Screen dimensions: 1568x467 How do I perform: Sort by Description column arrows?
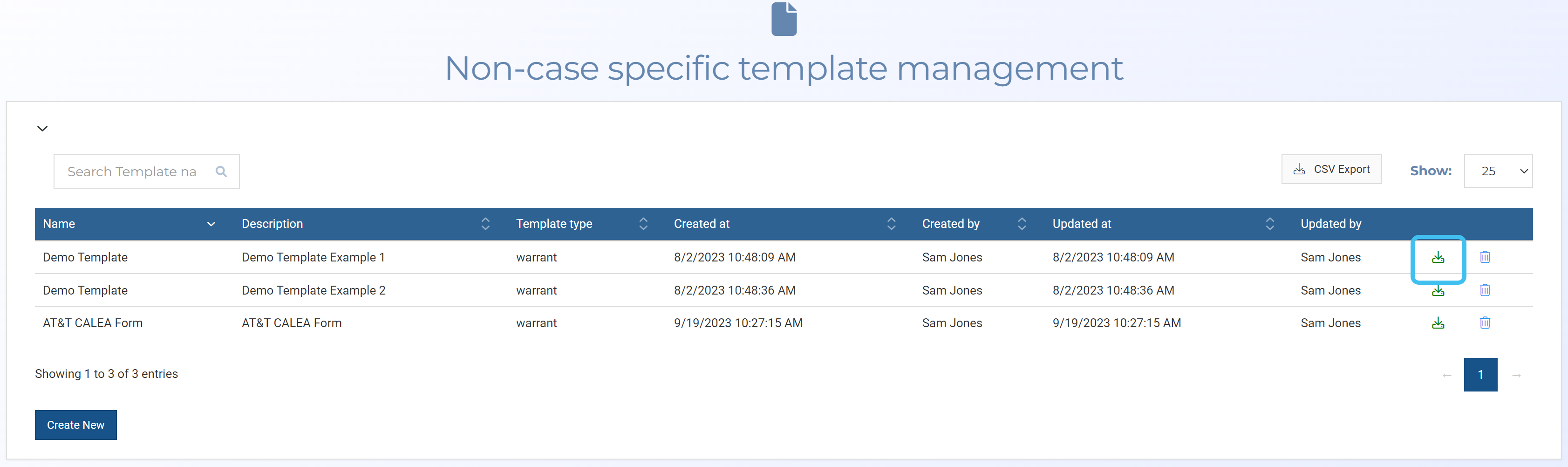(x=485, y=224)
